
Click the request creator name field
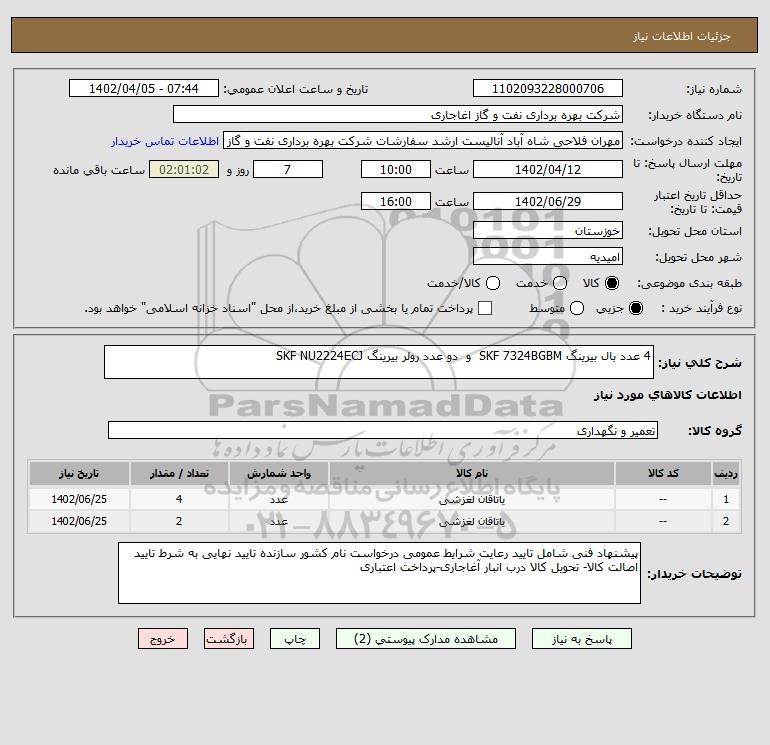click(423, 140)
